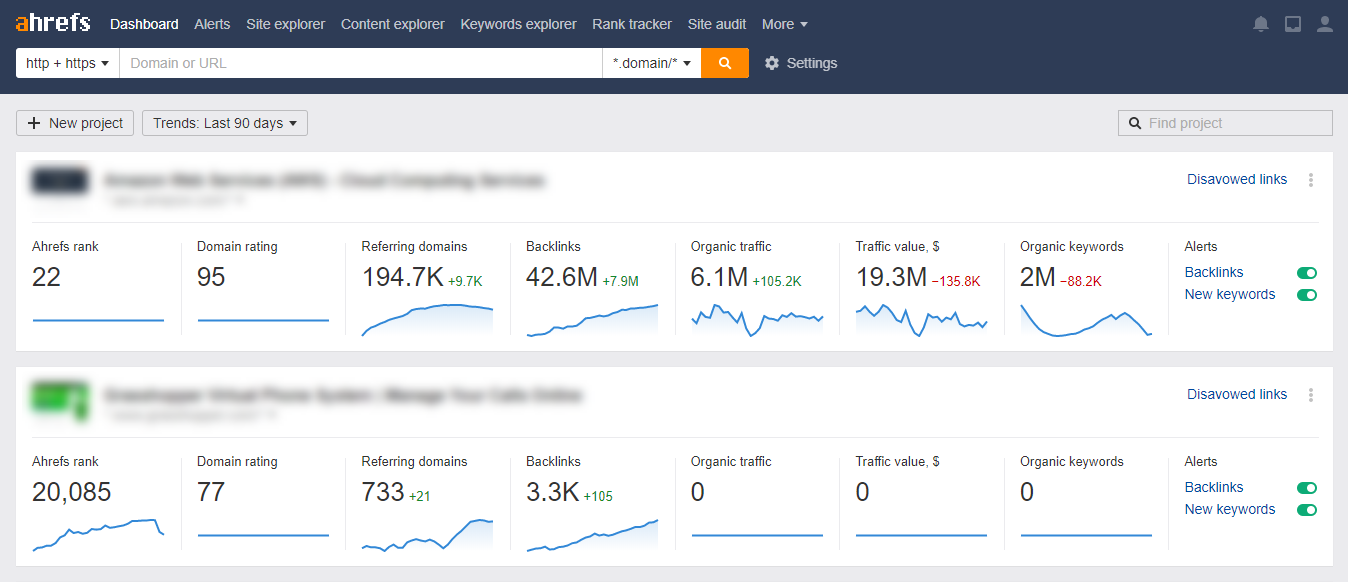Open New keywords link in second project
Viewport: 1348px width, 582px height.
click(1230, 510)
